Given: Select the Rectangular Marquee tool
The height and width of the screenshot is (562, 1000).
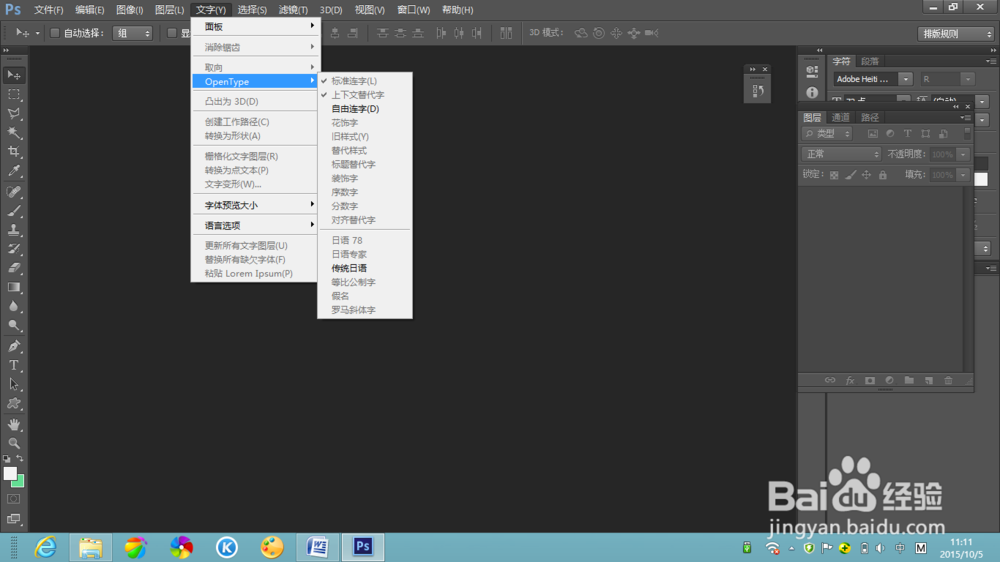Looking at the screenshot, I should coord(14,94).
